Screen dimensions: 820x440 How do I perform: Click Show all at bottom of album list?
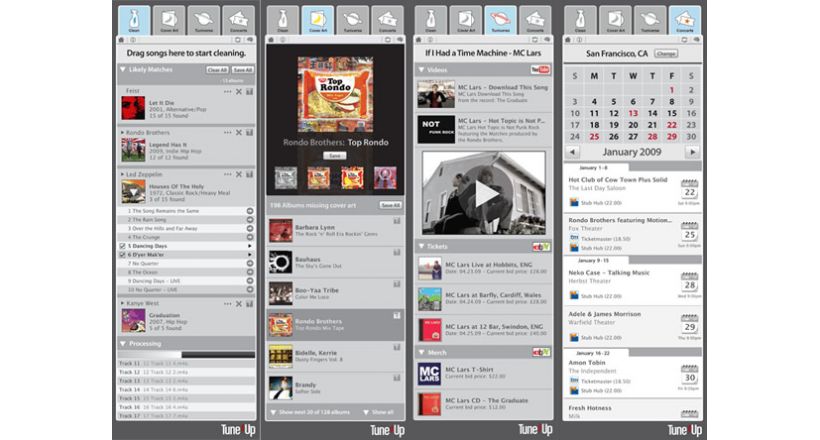(379, 412)
